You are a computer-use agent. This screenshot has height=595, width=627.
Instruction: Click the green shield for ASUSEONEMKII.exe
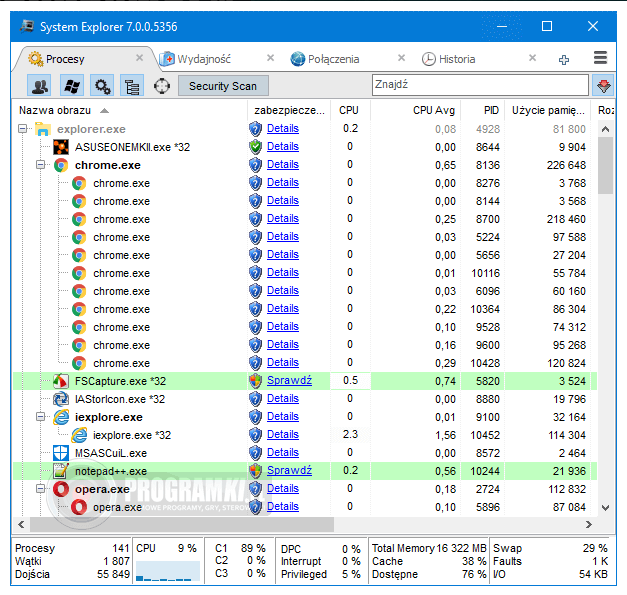click(x=255, y=147)
